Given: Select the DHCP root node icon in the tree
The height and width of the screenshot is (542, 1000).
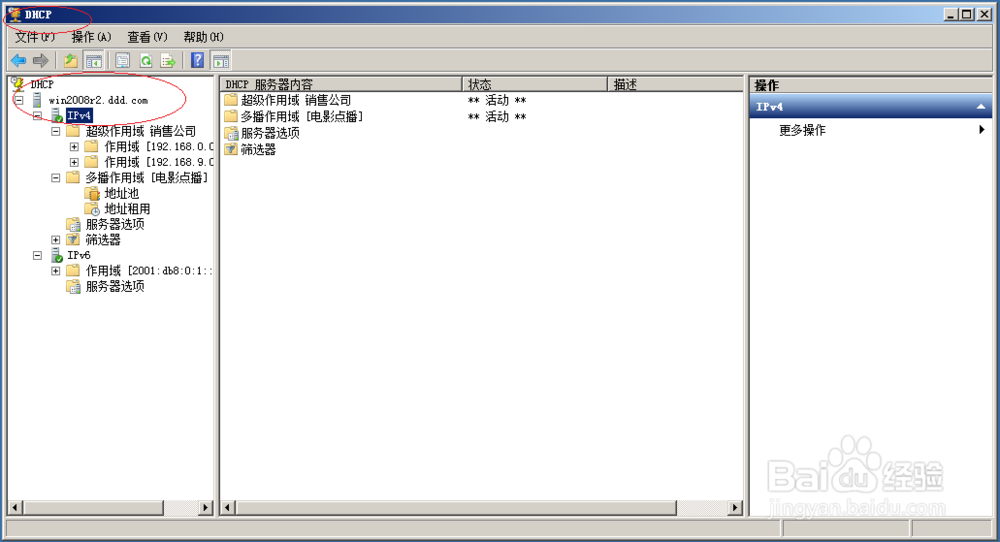Looking at the screenshot, I should point(18,84).
